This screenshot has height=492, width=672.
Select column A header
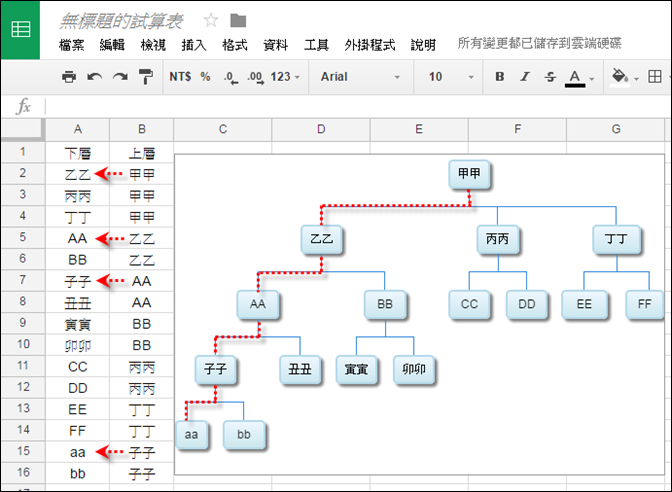coord(78,129)
